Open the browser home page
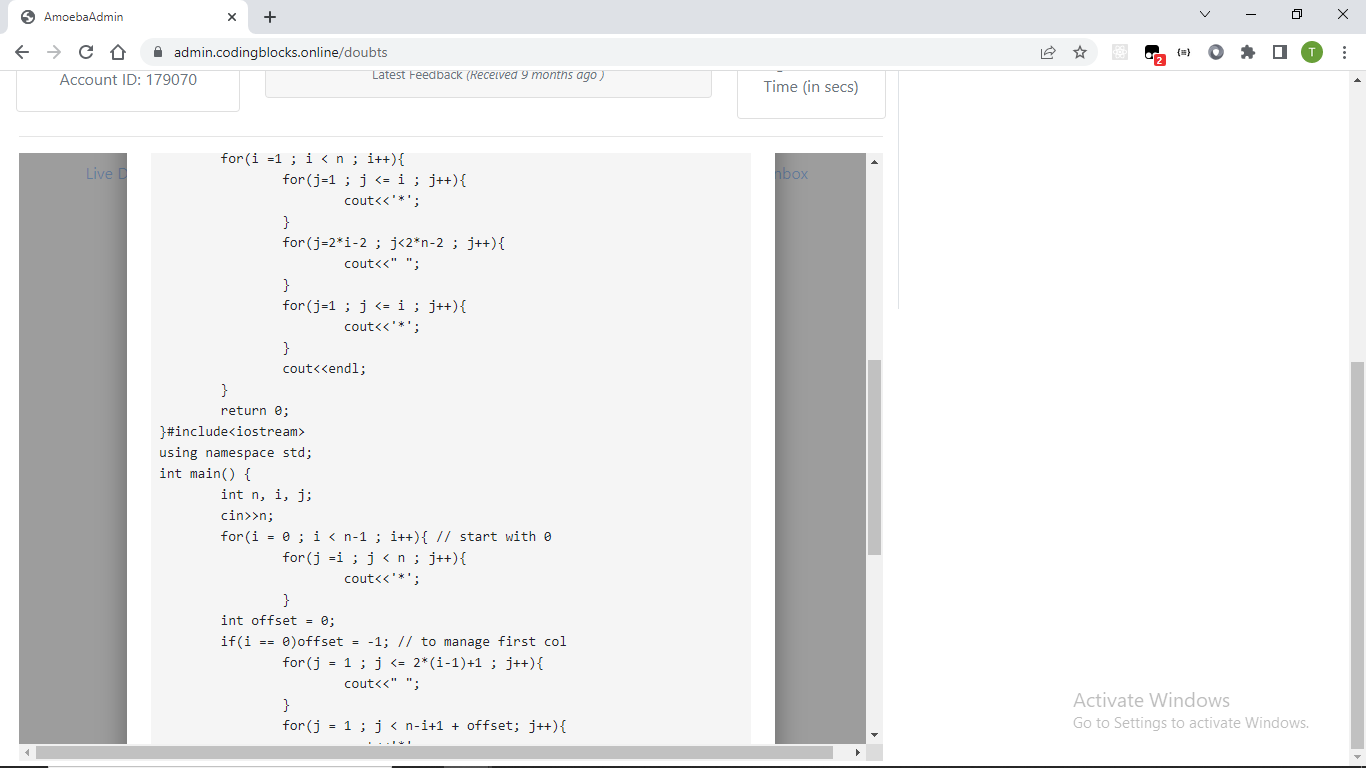Screen dimensions: 1366x768 (118, 52)
